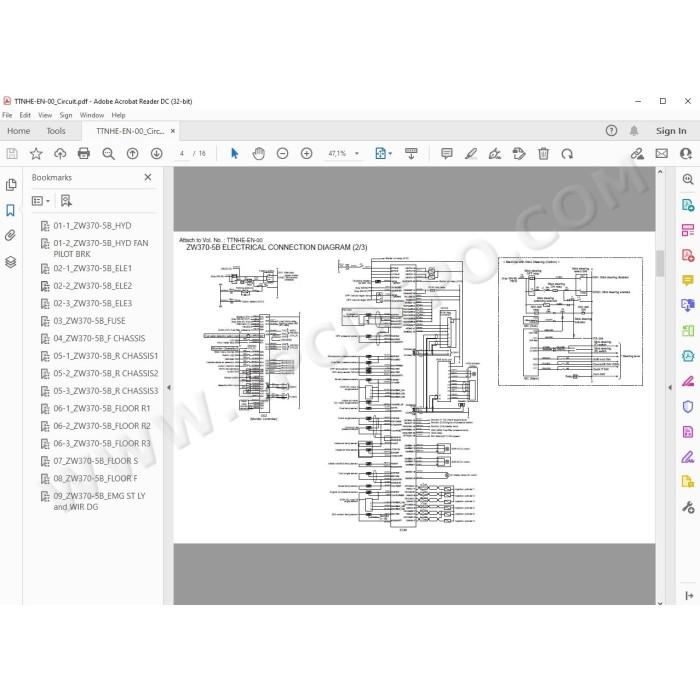The height and width of the screenshot is (700, 700).
Task: Open bookmark 09_ZW370-5B_EMG ST LY
Action: [99, 501]
